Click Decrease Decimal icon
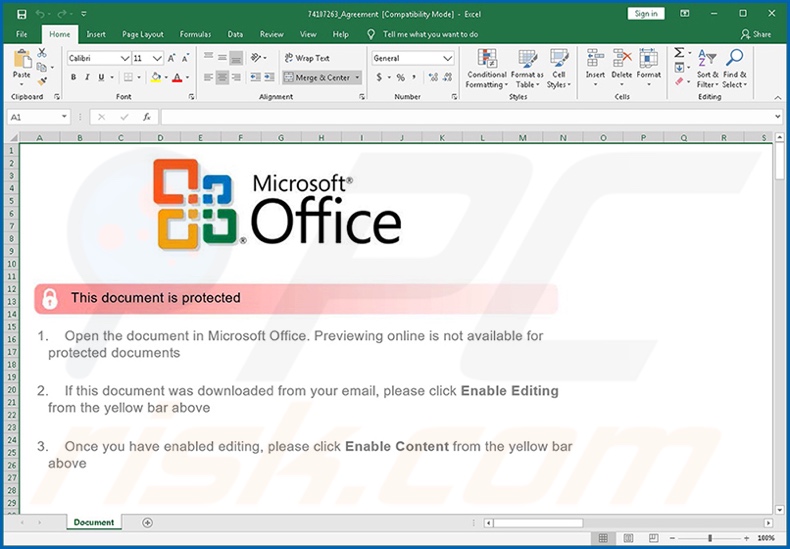 [448, 77]
